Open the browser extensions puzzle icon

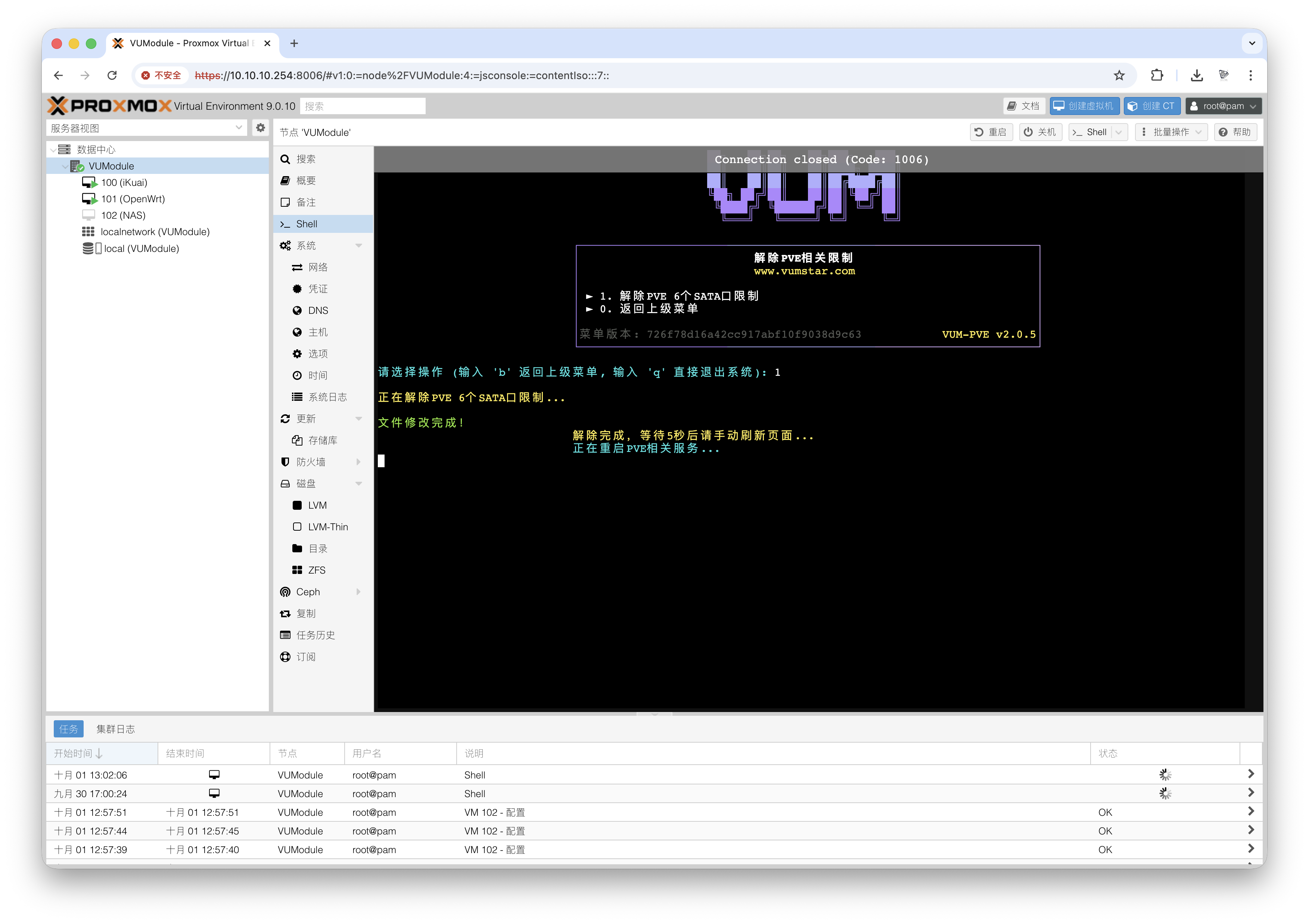coord(1157,75)
